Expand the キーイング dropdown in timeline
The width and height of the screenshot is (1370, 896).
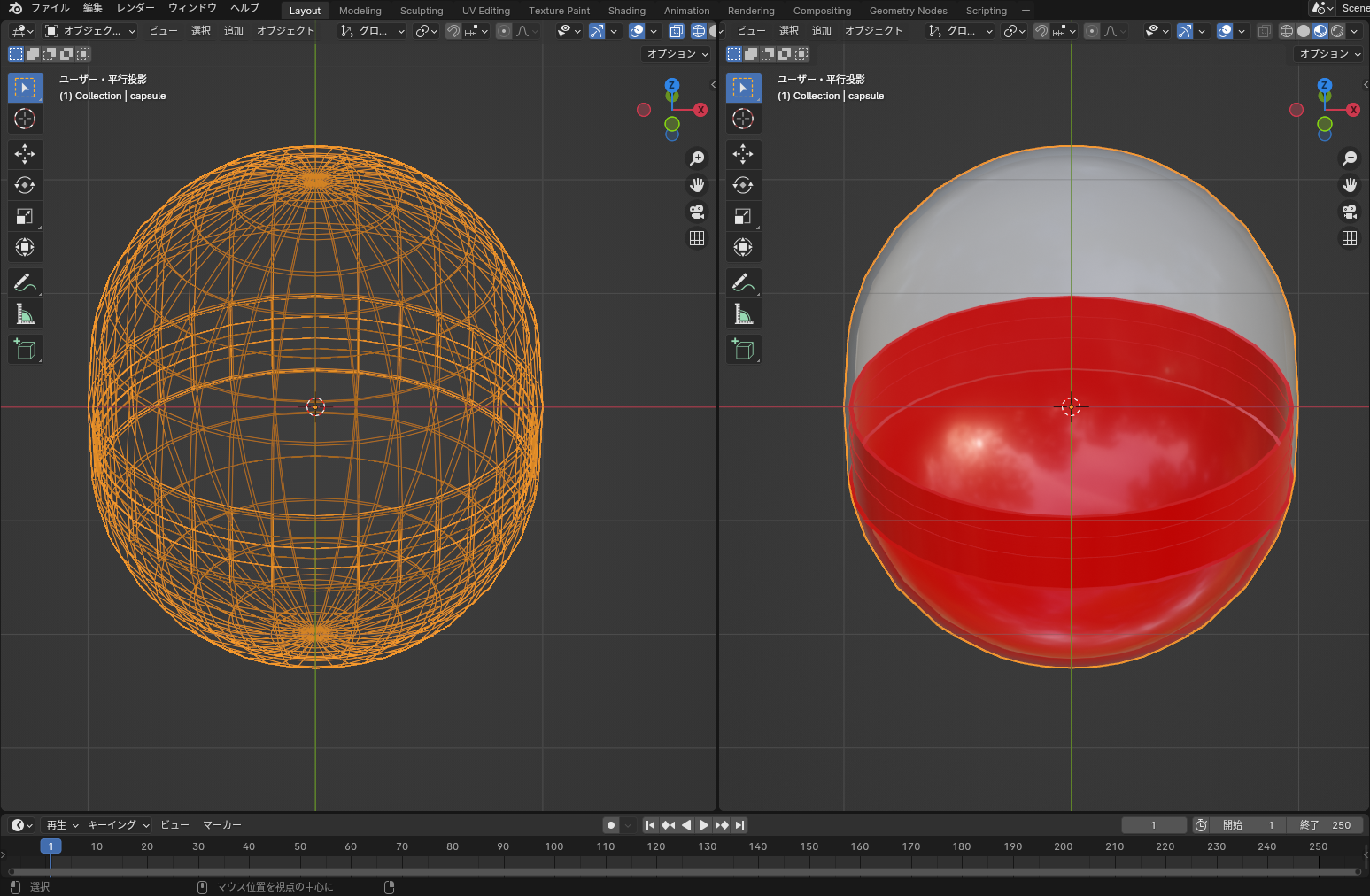pos(118,825)
